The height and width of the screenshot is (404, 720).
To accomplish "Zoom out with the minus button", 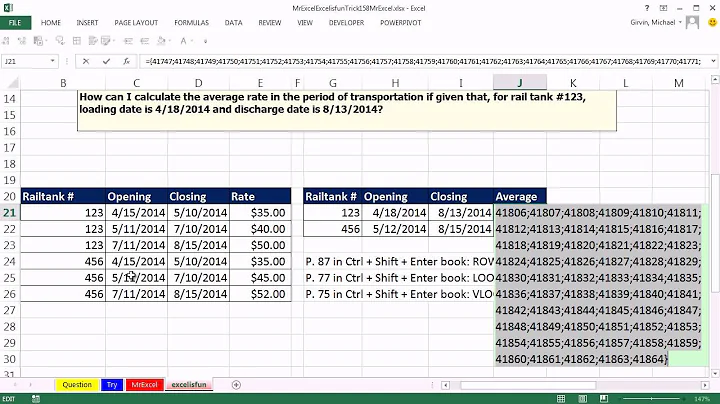I will [621, 399].
